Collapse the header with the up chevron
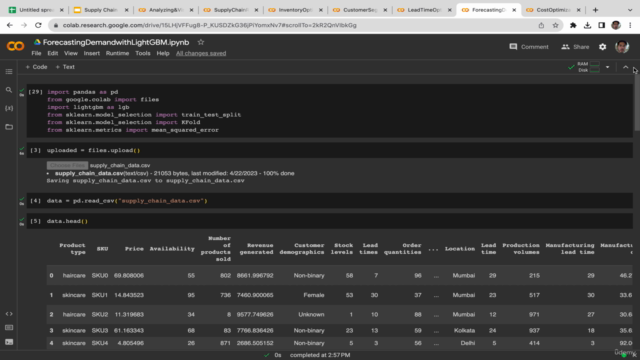 (x=625, y=67)
